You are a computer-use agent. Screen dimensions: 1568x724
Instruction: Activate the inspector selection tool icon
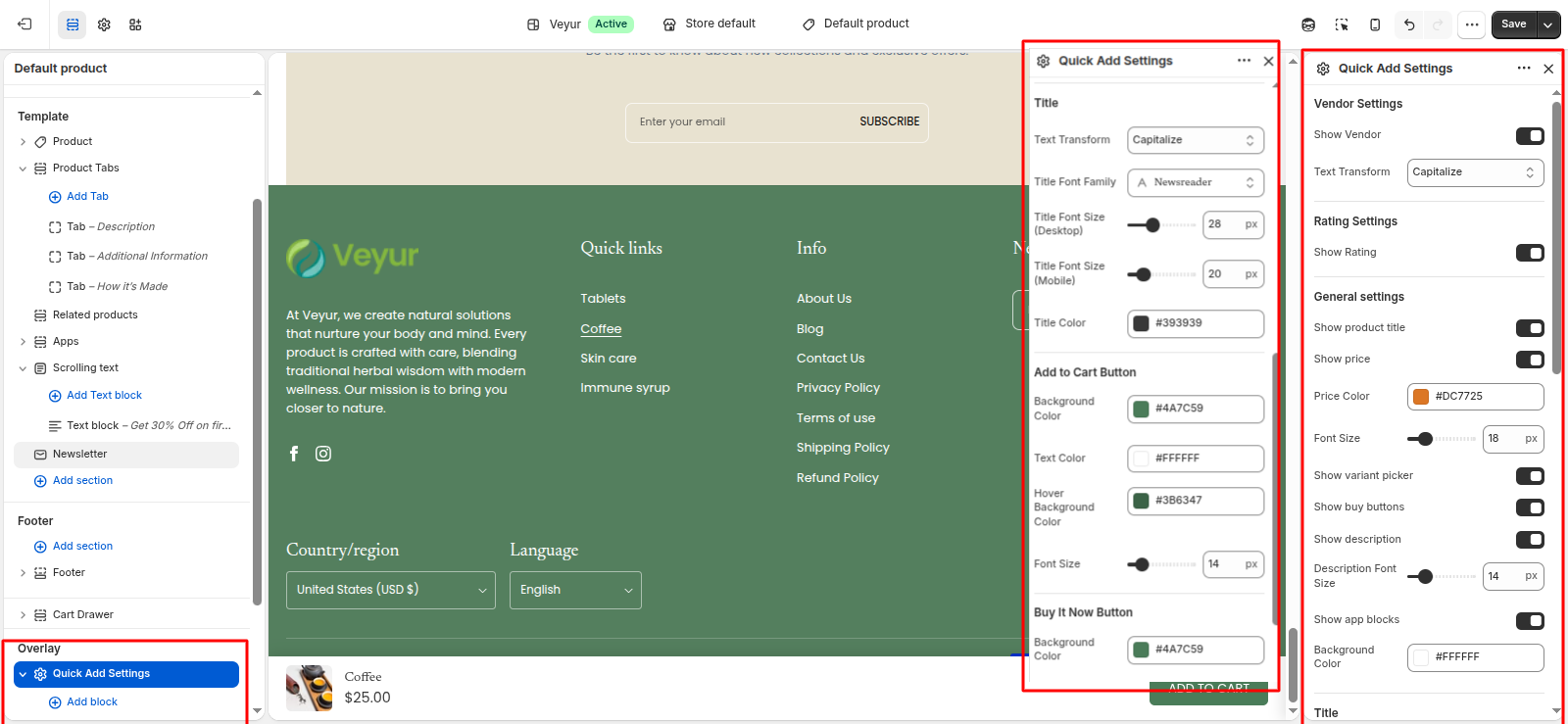click(x=1342, y=24)
